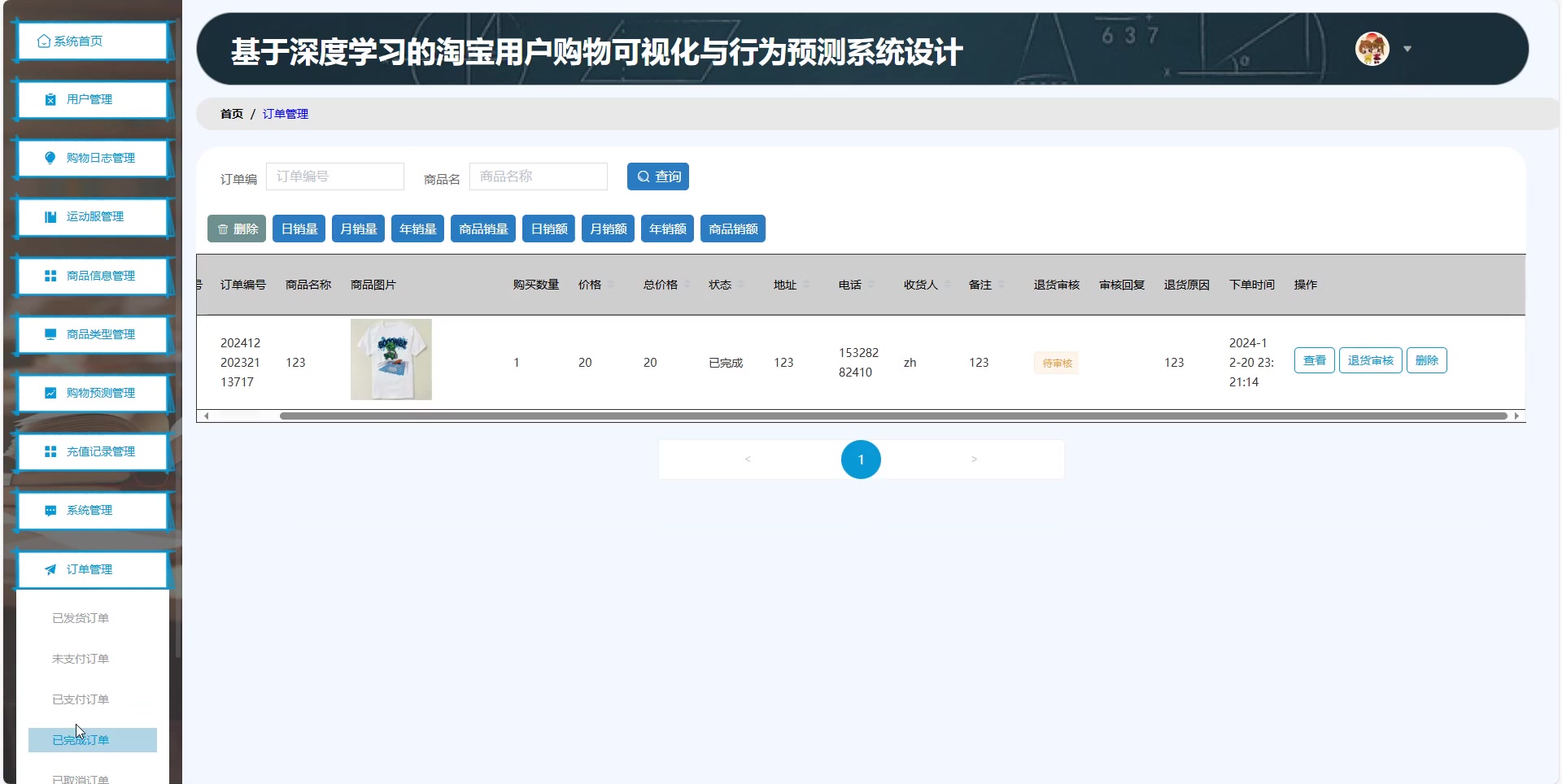The image size is (1562, 784).
Task: Click the 订单编号 column header
Action: tap(243, 285)
